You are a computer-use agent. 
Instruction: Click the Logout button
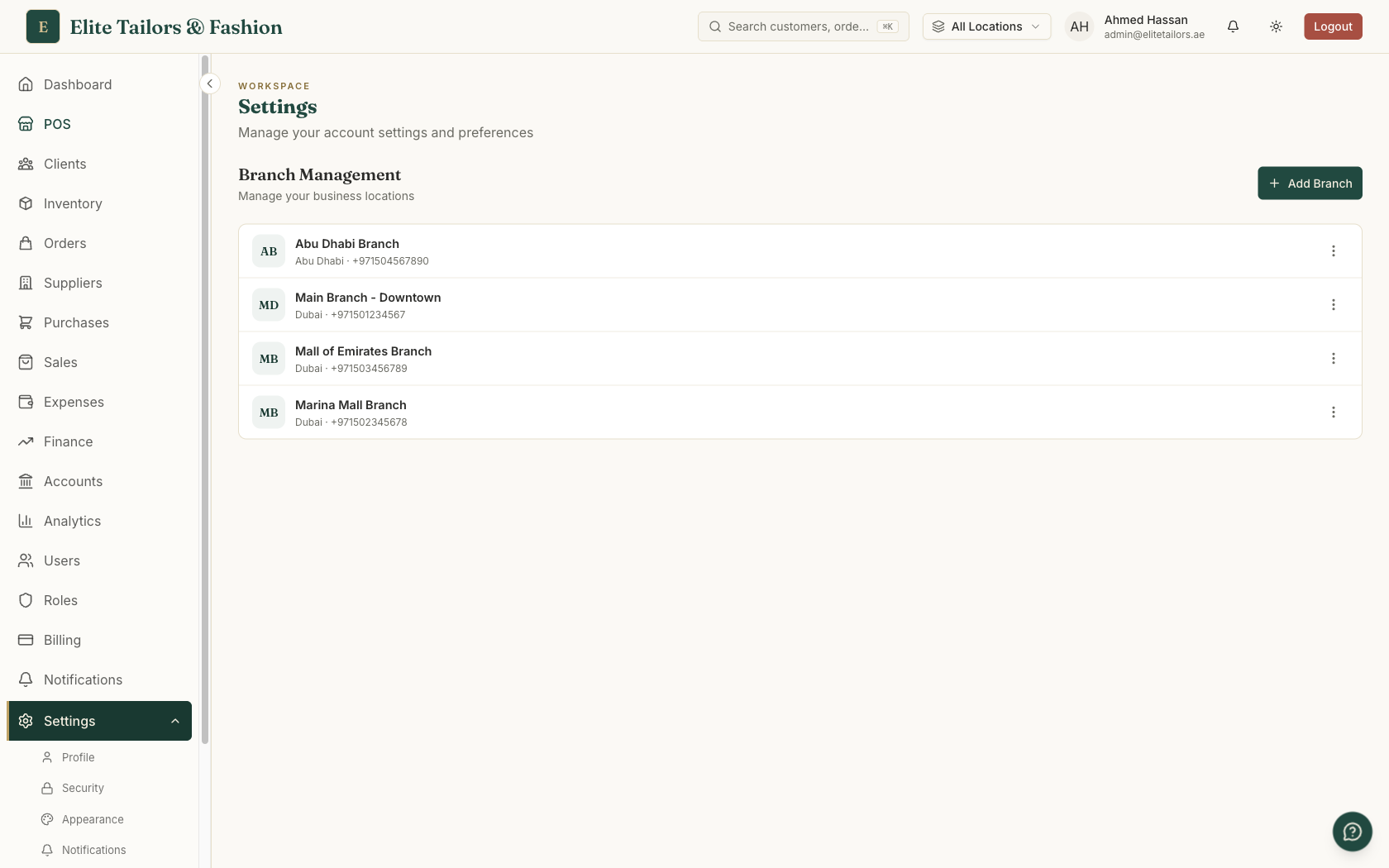pos(1333,26)
